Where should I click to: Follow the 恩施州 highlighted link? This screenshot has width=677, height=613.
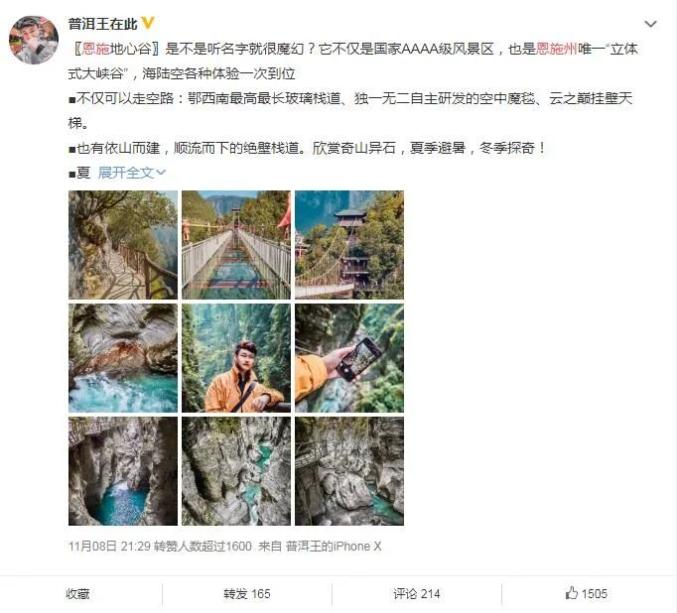click(x=557, y=49)
